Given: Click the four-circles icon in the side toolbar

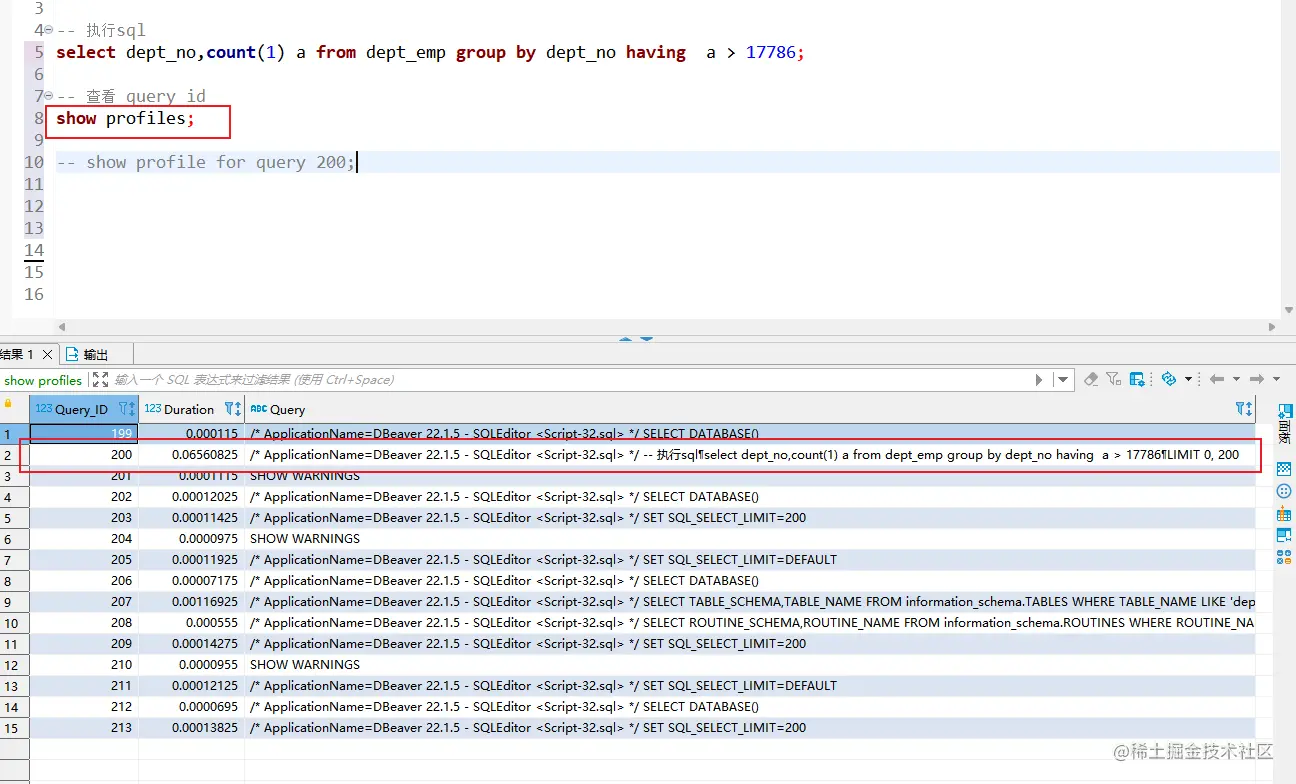Looking at the screenshot, I should click(1285, 557).
